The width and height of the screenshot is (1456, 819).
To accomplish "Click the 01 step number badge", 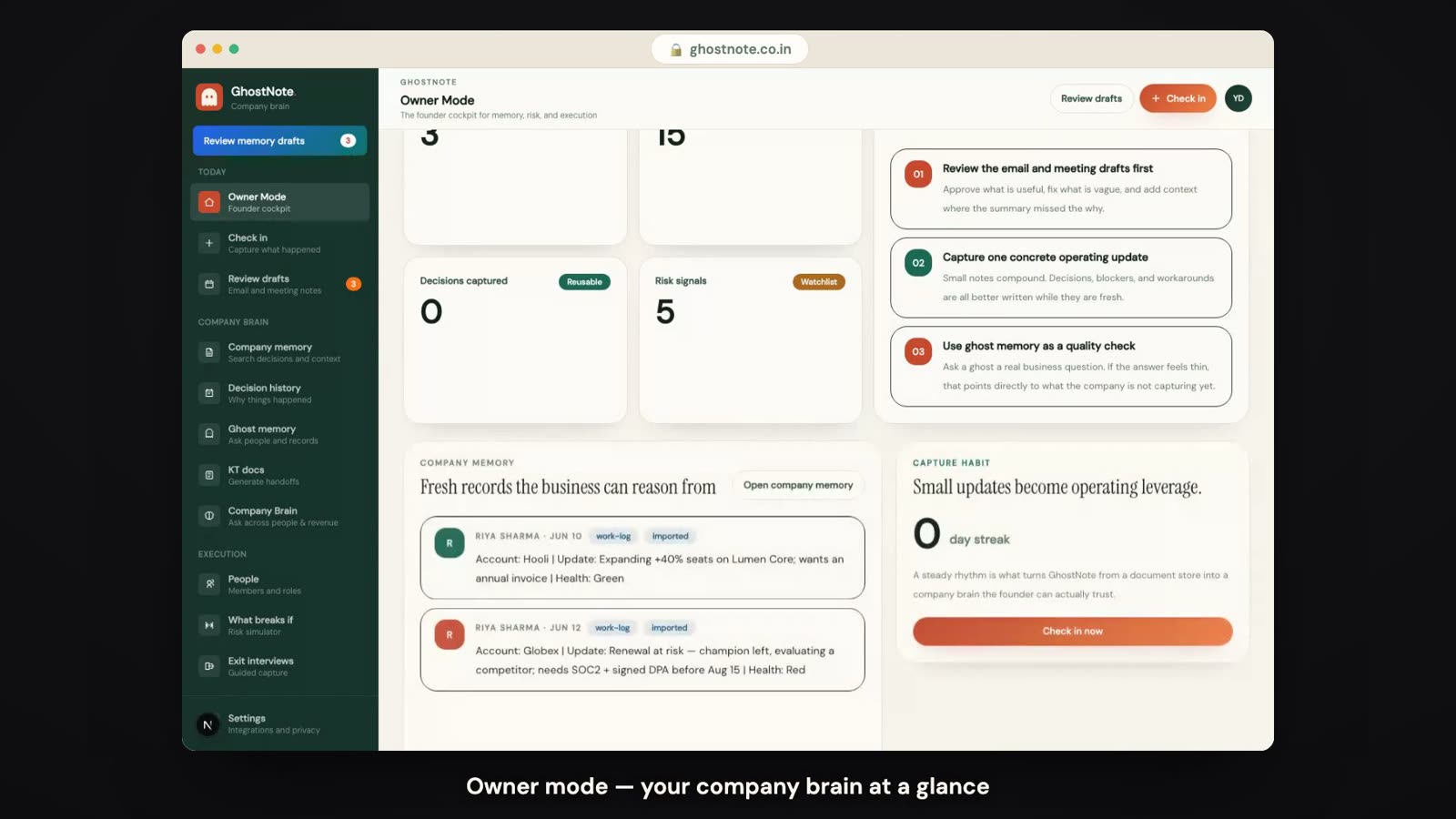I will pos(918,174).
